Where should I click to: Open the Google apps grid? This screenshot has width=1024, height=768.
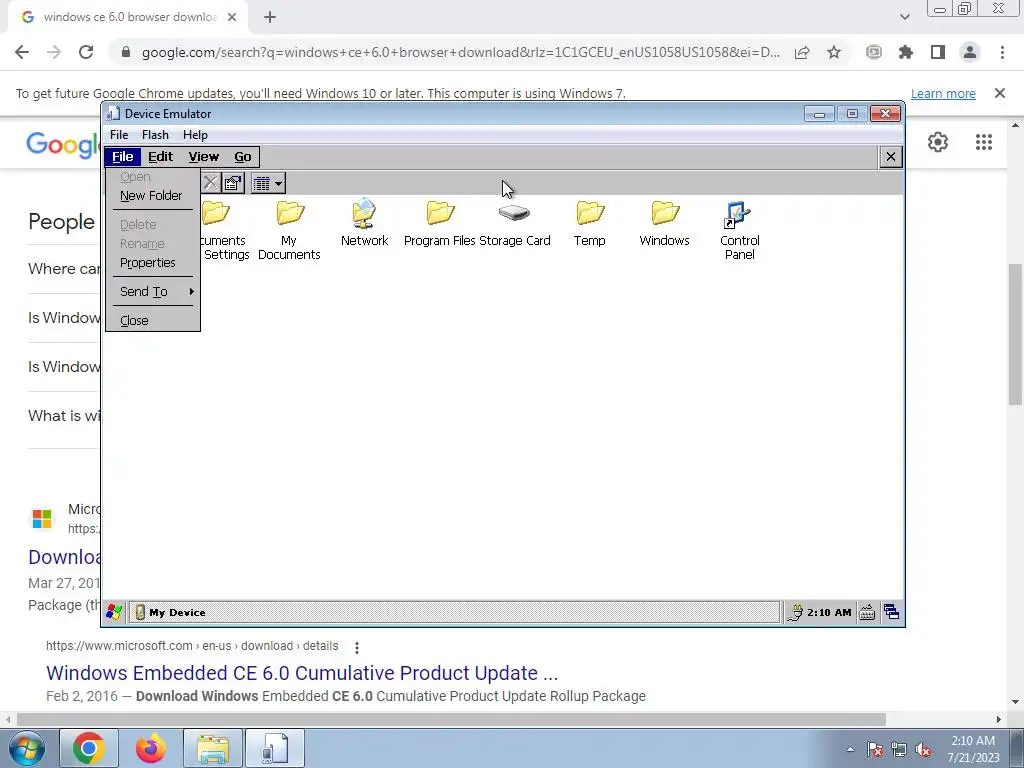(x=984, y=142)
